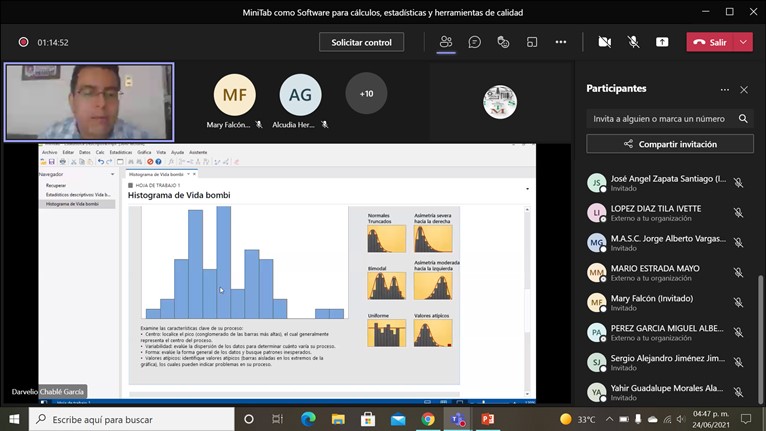Click the Solicitar control button
This screenshot has width=766, height=431.
coord(362,42)
